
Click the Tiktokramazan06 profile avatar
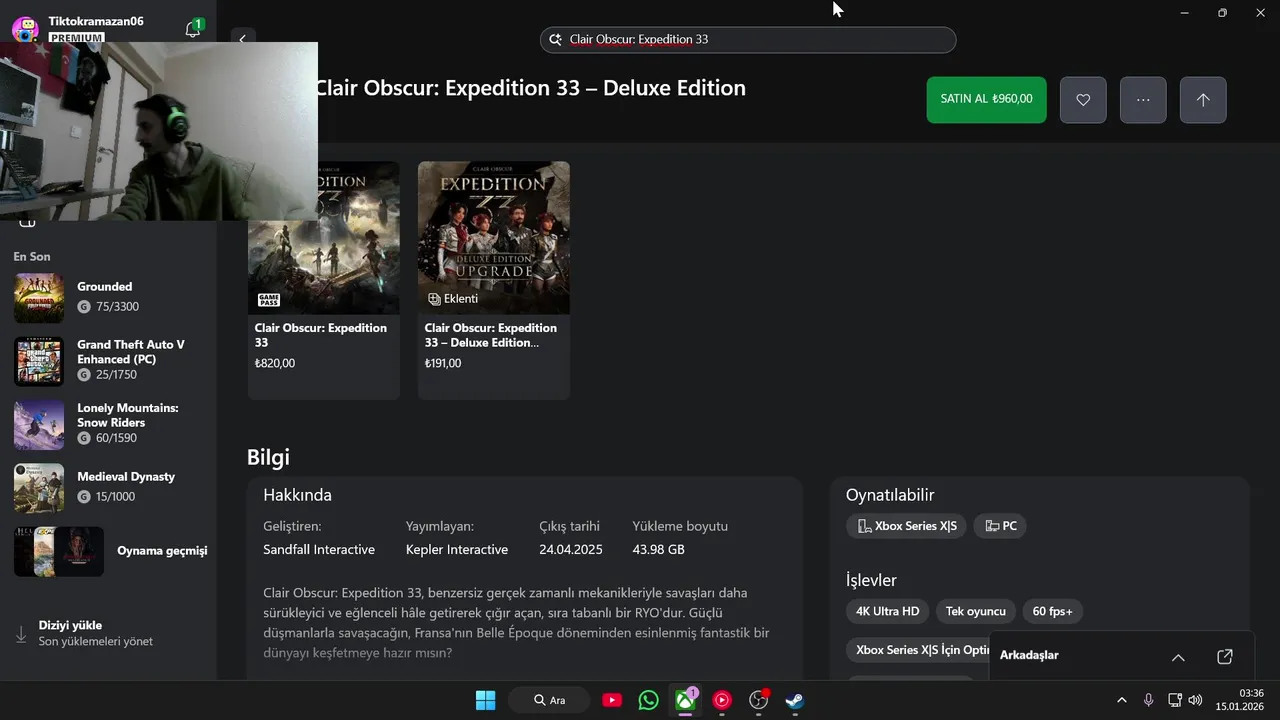(x=26, y=29)
